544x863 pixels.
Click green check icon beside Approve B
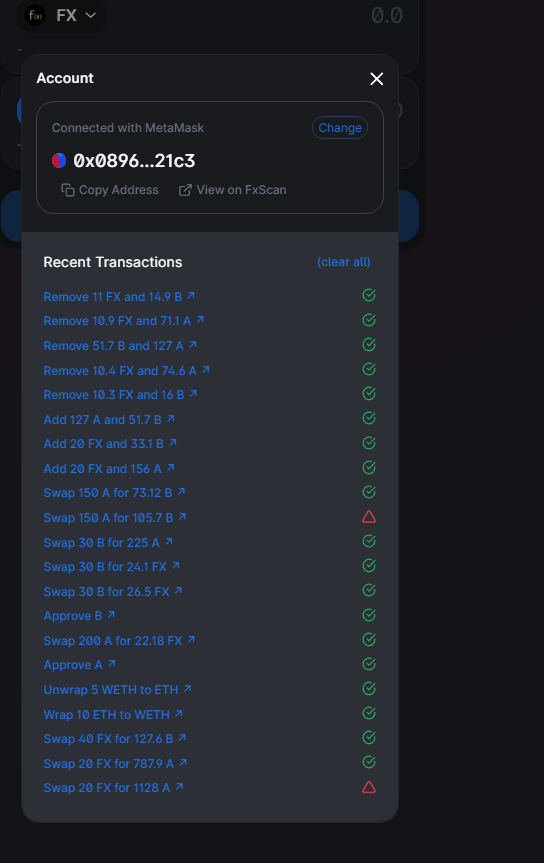point(369,615)
